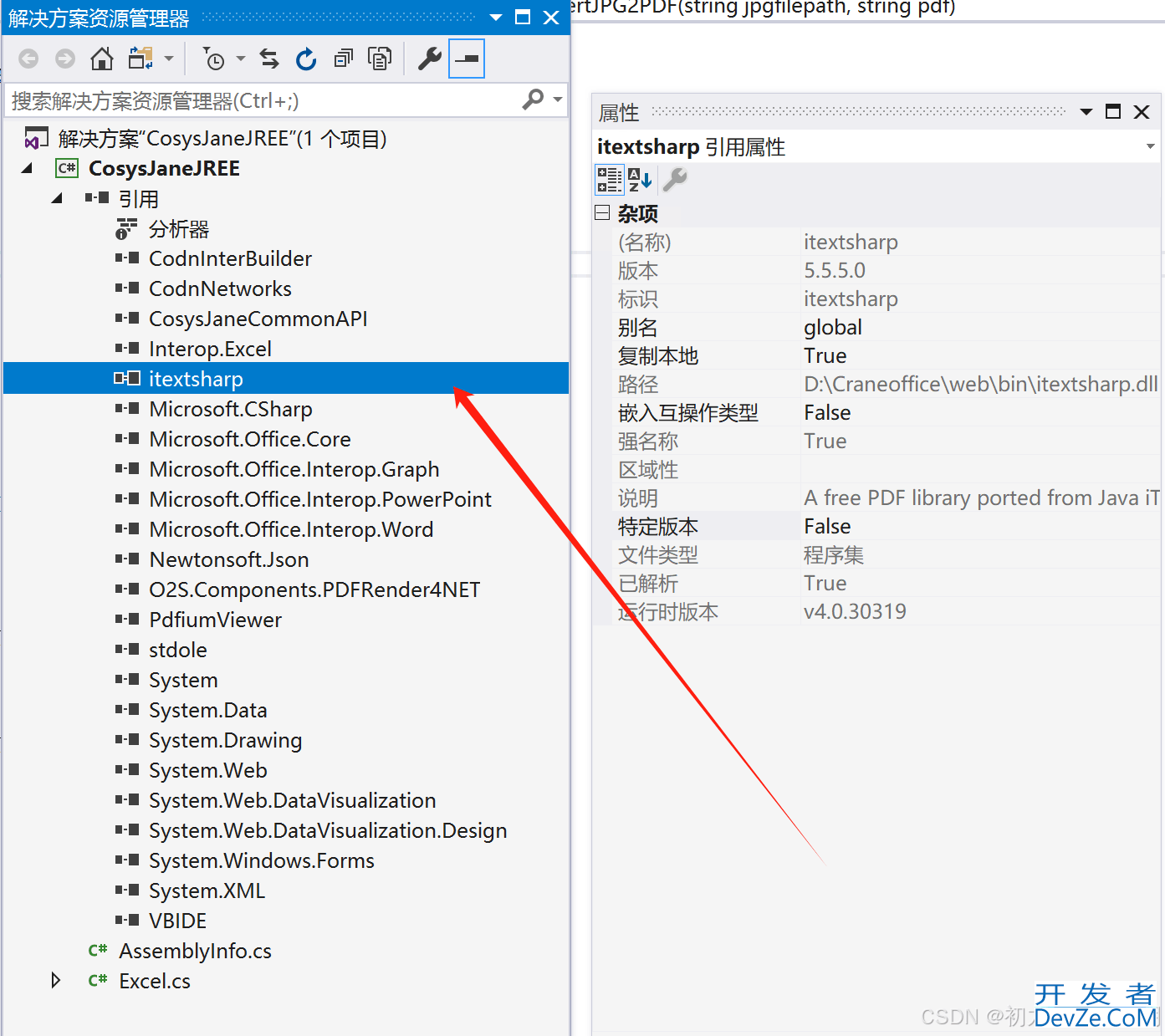This screenshot has width=1165, height=1036.
Task: Click the Back navigation arrow in Solution Explorer
Action: pos(28,59)
